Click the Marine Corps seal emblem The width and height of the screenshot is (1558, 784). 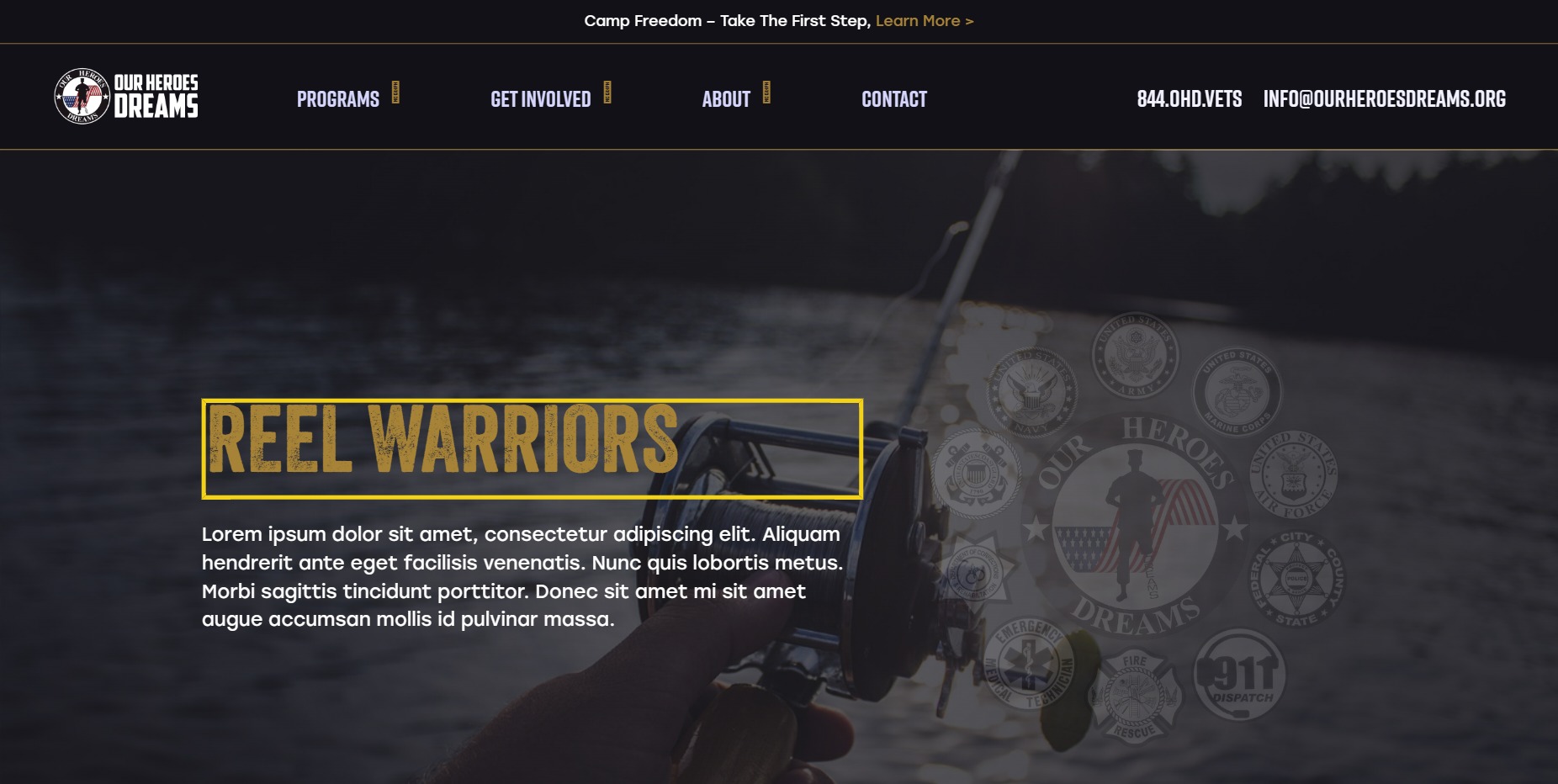1236,391
